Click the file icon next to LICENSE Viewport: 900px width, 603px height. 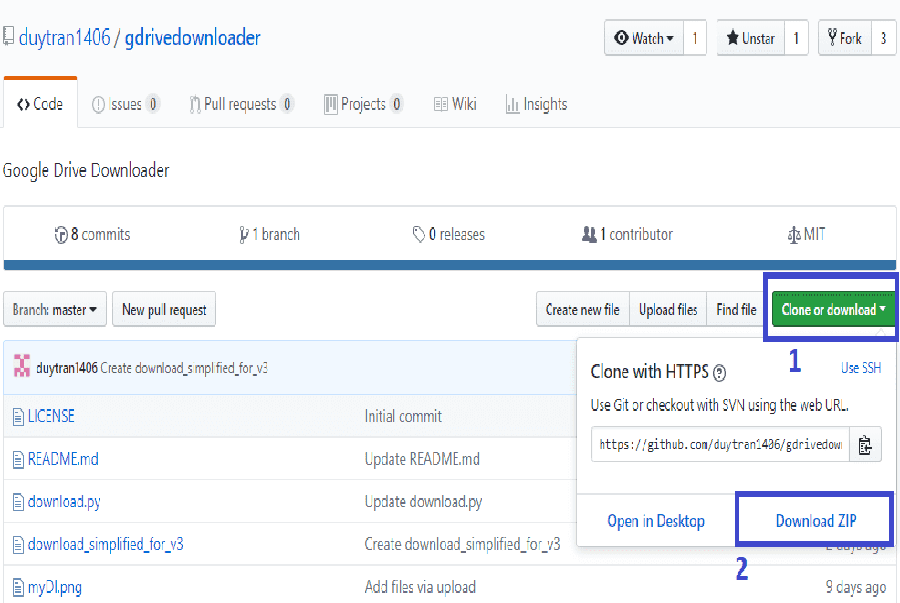pyautogui.click(x=17, y=416)
